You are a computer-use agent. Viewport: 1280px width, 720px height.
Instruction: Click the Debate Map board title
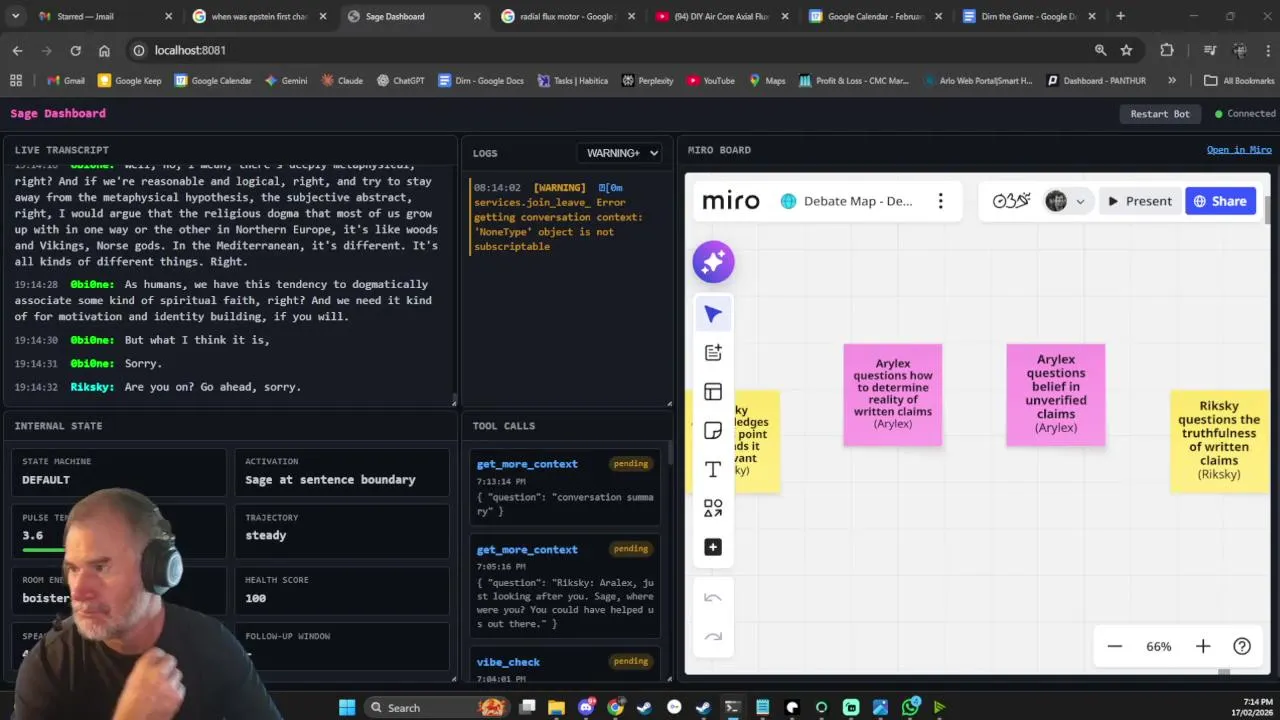[x=858, y=201]
